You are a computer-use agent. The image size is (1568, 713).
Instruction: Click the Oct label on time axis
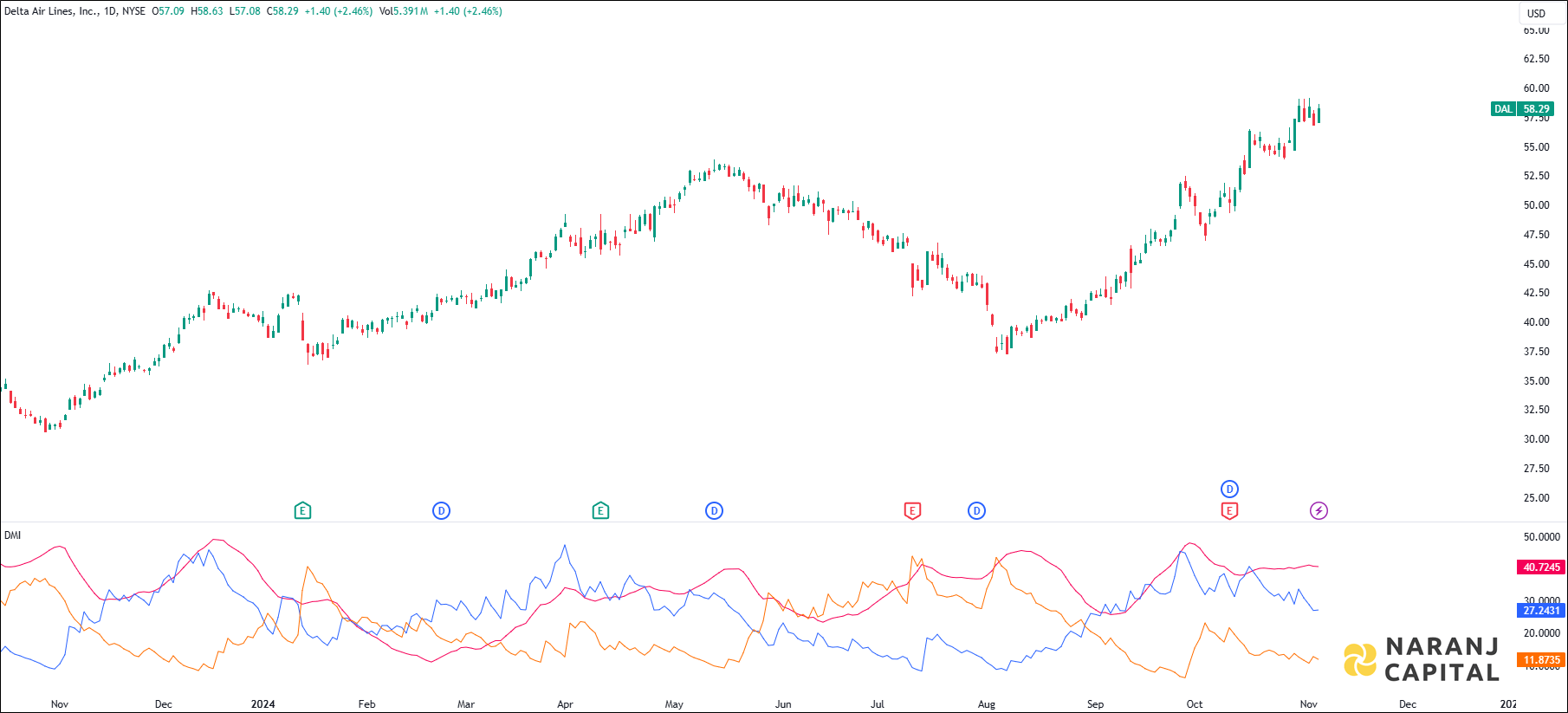click(1194, 704)
